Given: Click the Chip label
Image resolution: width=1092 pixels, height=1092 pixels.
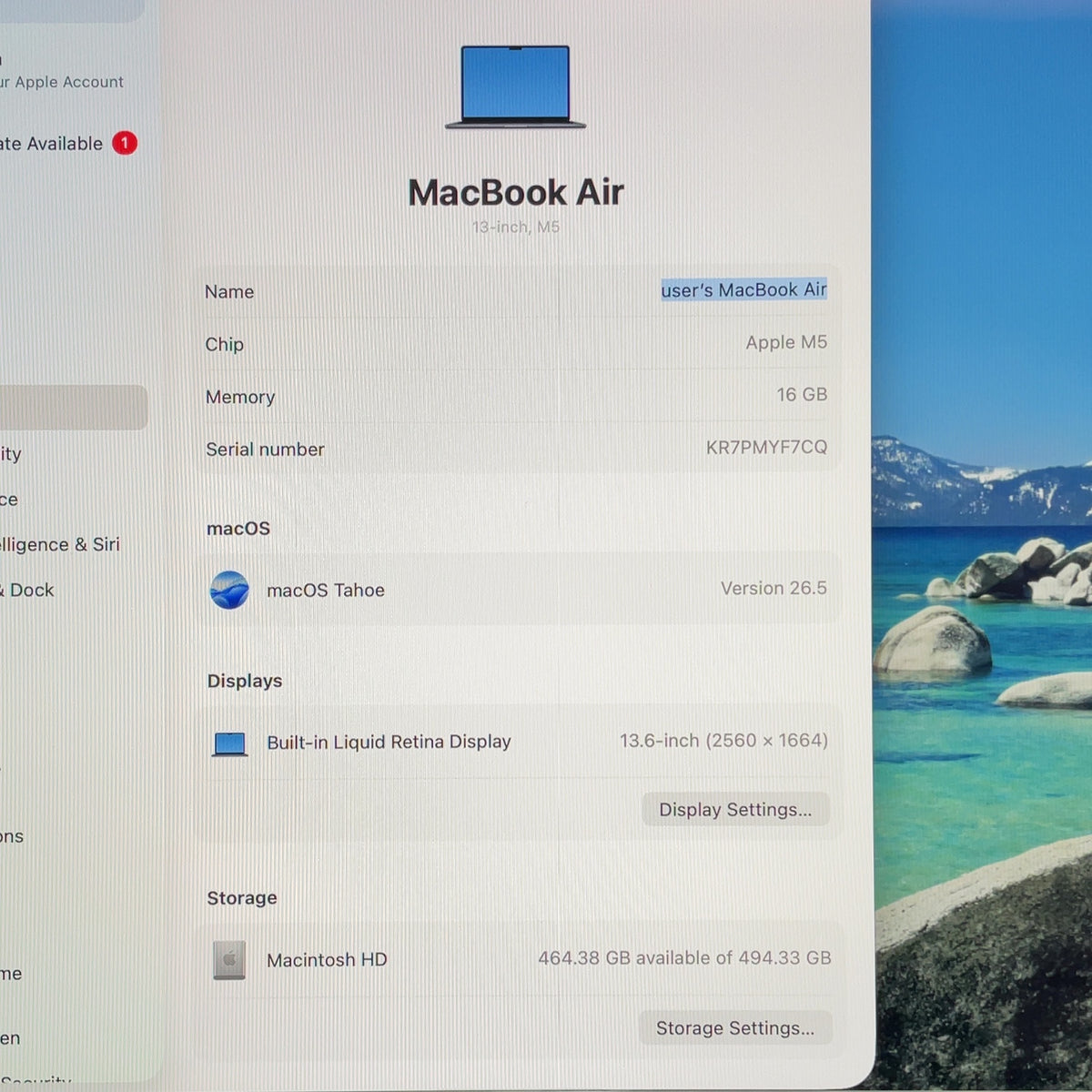Looking at the screenshot, I should 224,344.
